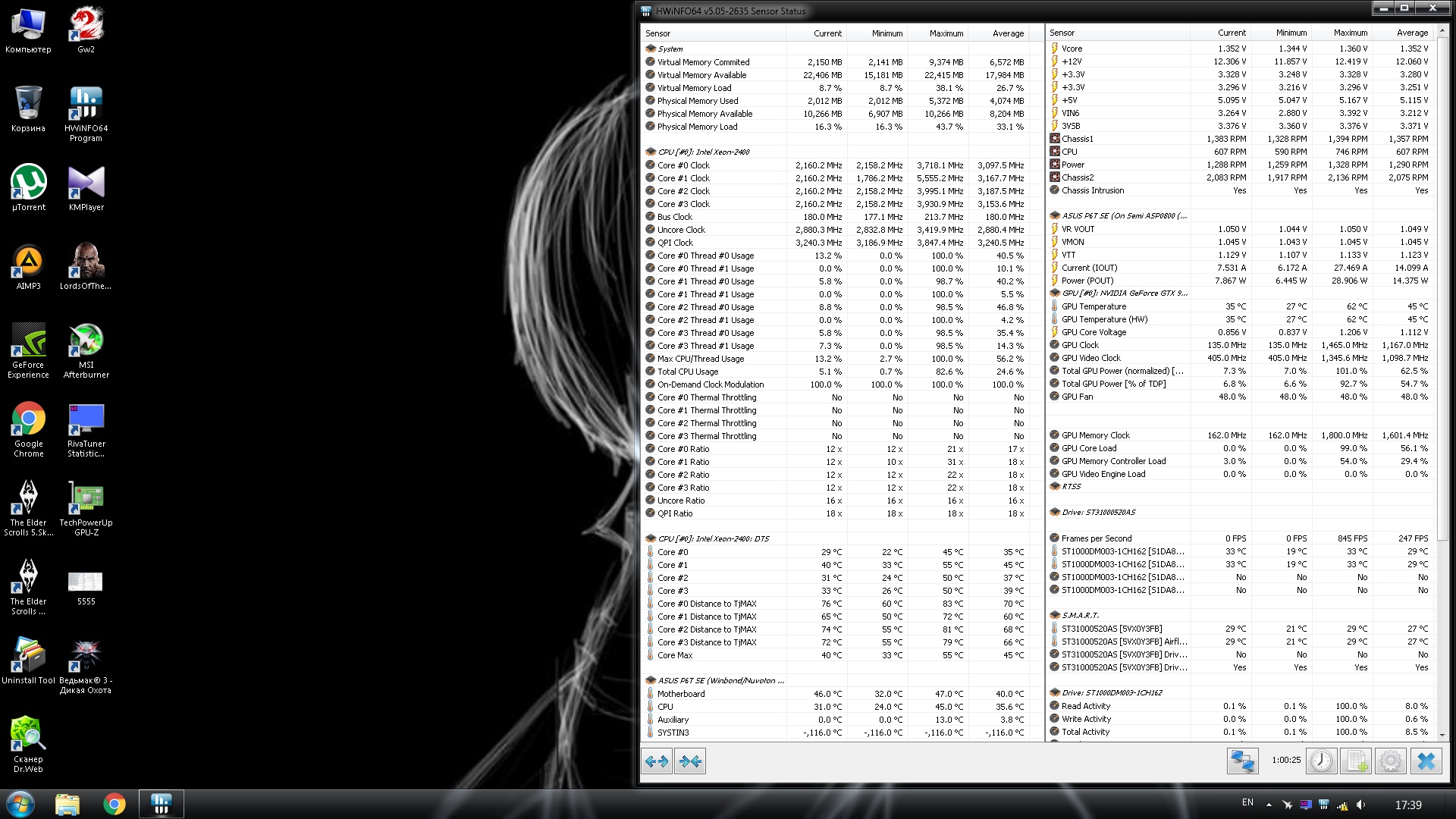Launch the µTorrent desktop shortcut
The width and height of the screenshot is (1456, 819).
click(x=28, y=189)
